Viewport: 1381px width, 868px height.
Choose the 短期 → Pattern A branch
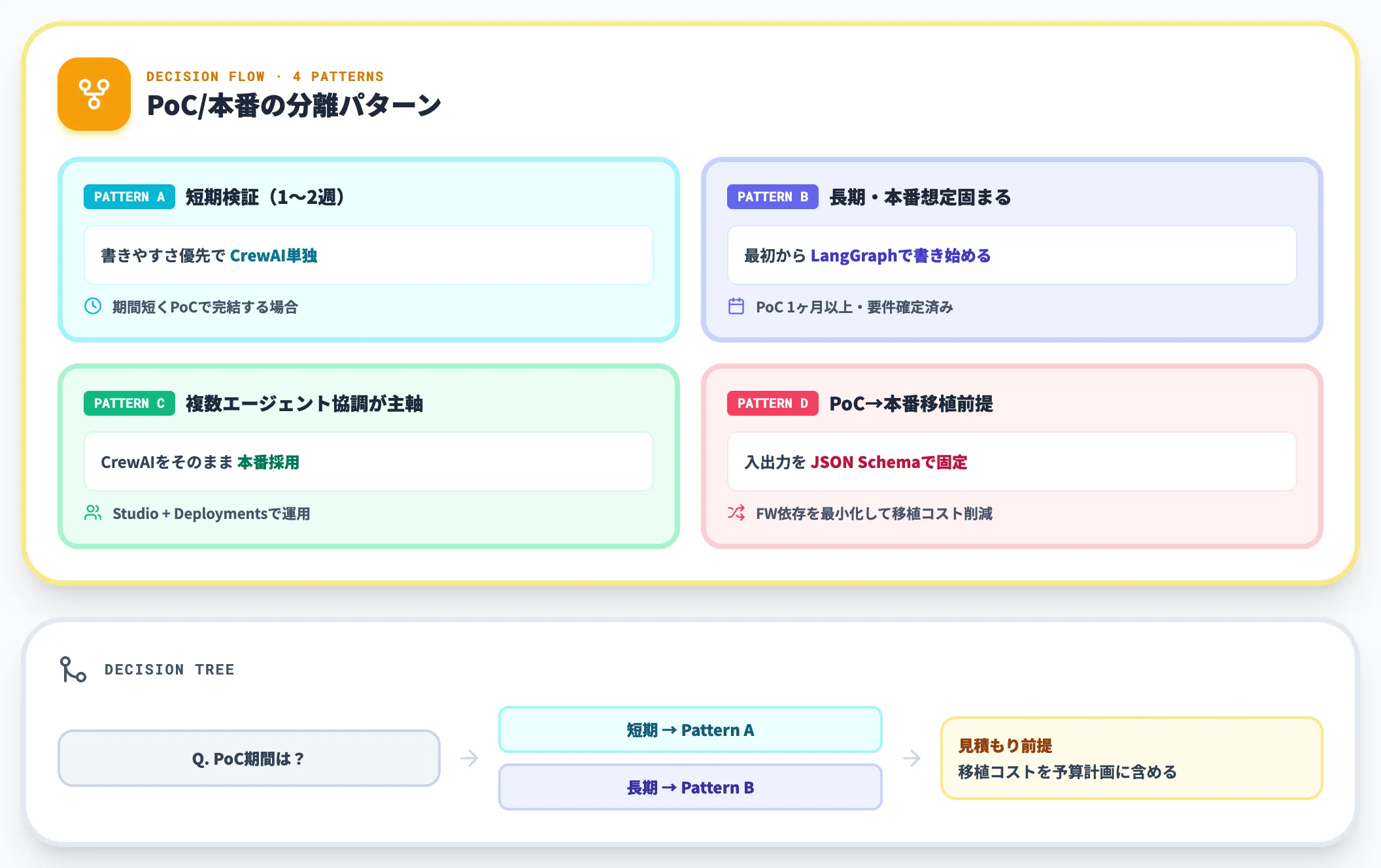(690, 729)
